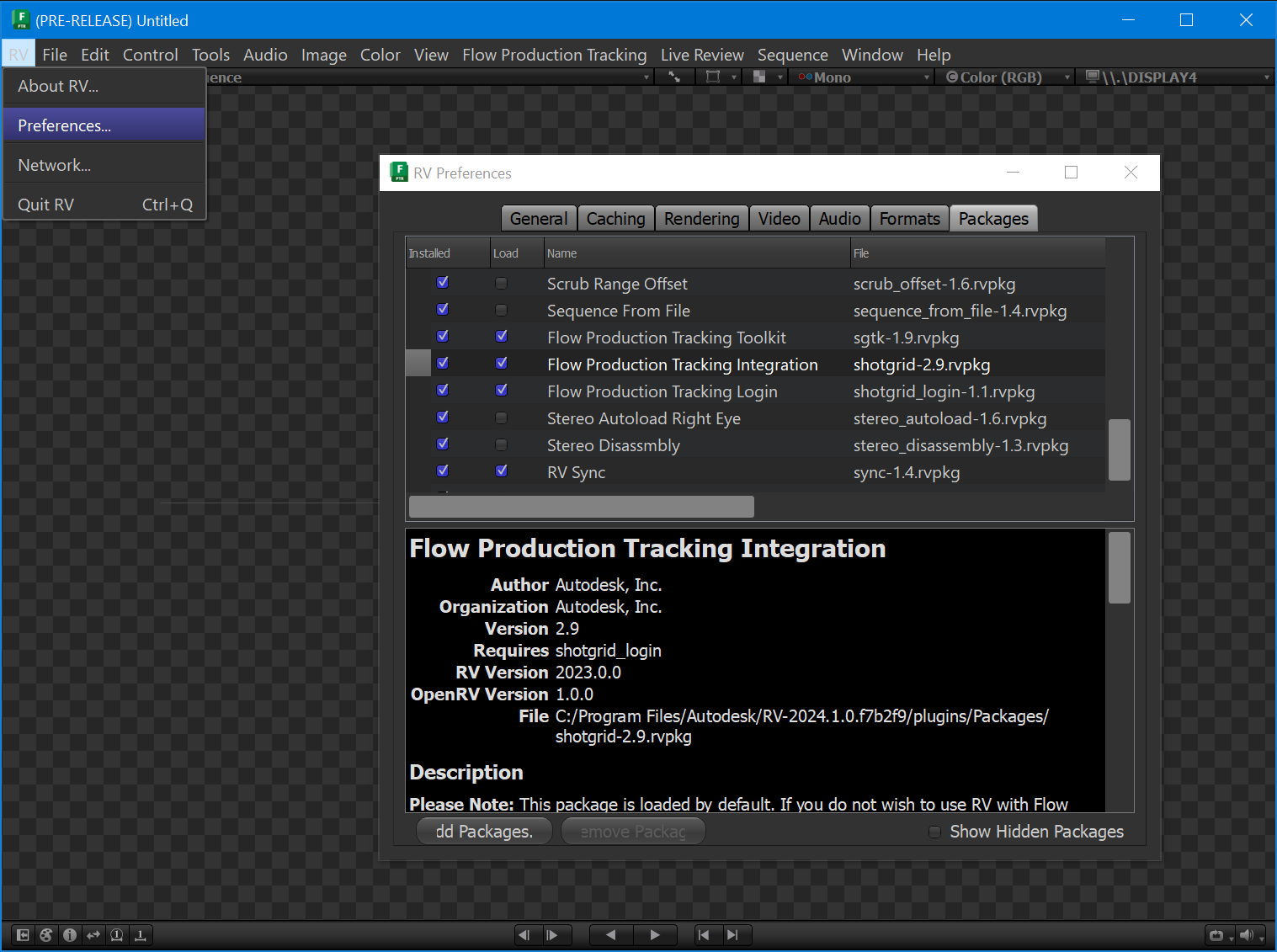Disable Load for Flow Production Tracking Login
This screenshot has width=1277, height=952.
pos(502,391)
